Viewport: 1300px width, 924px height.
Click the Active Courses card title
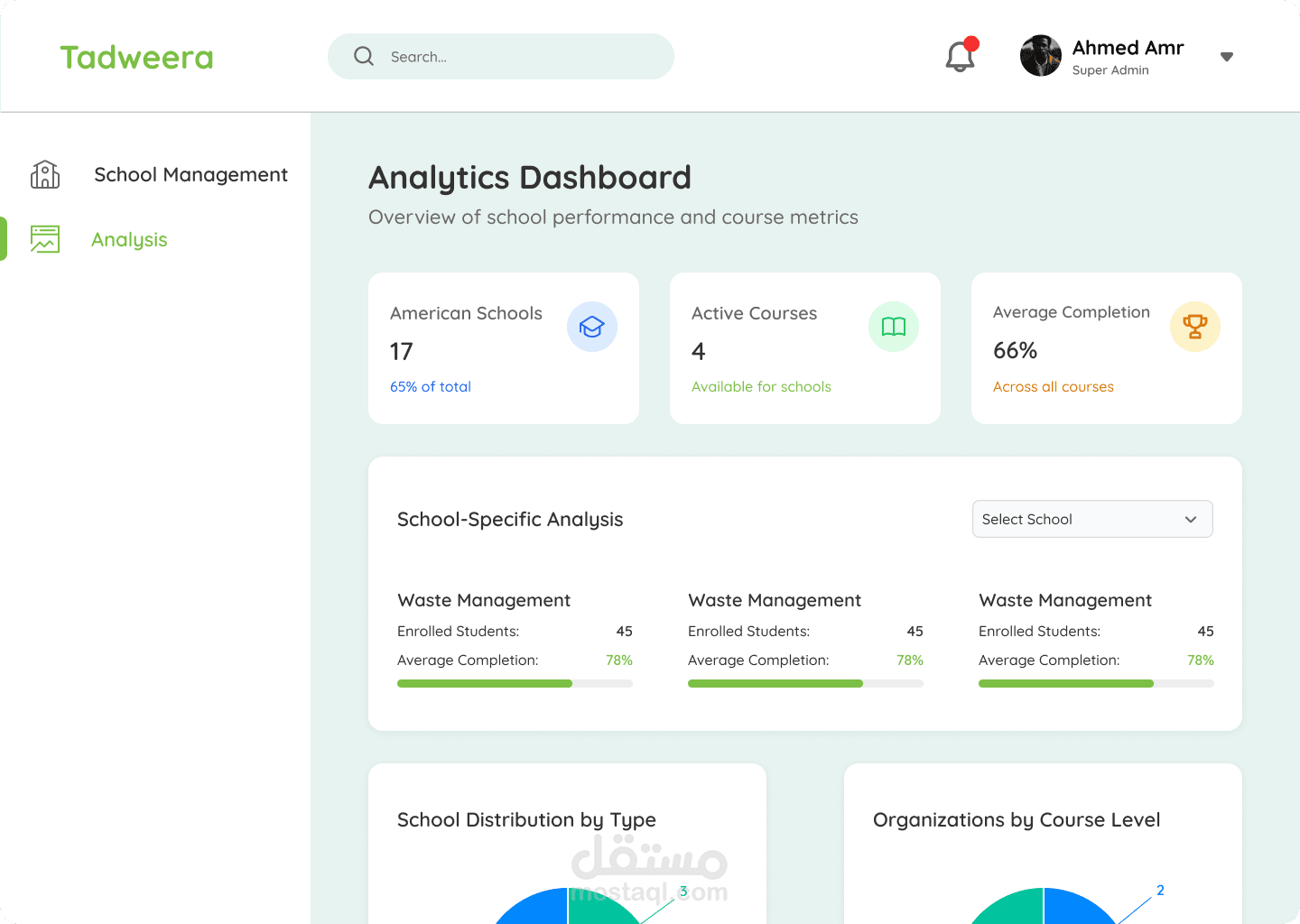(x=754, y=313)
